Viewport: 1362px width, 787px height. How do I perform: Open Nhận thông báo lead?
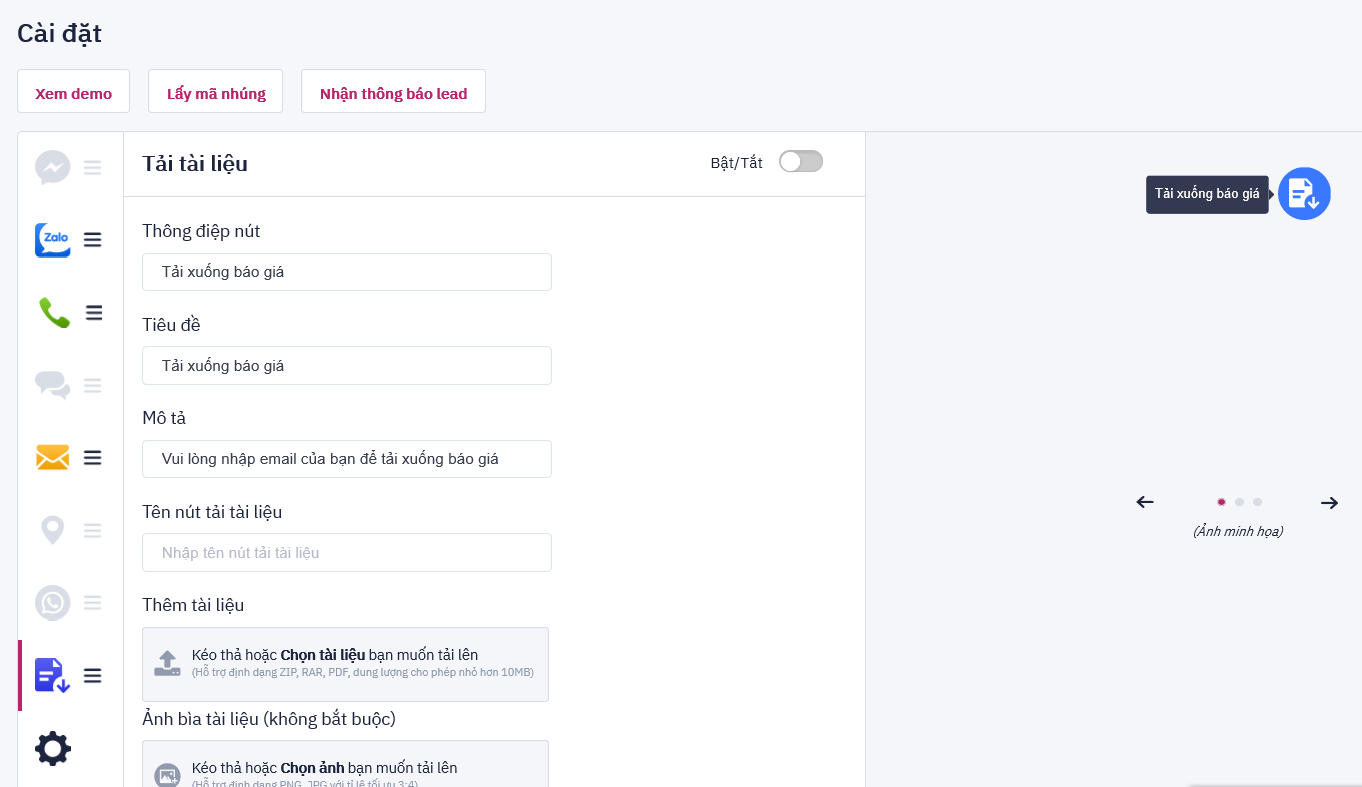[x=393, y=93]
